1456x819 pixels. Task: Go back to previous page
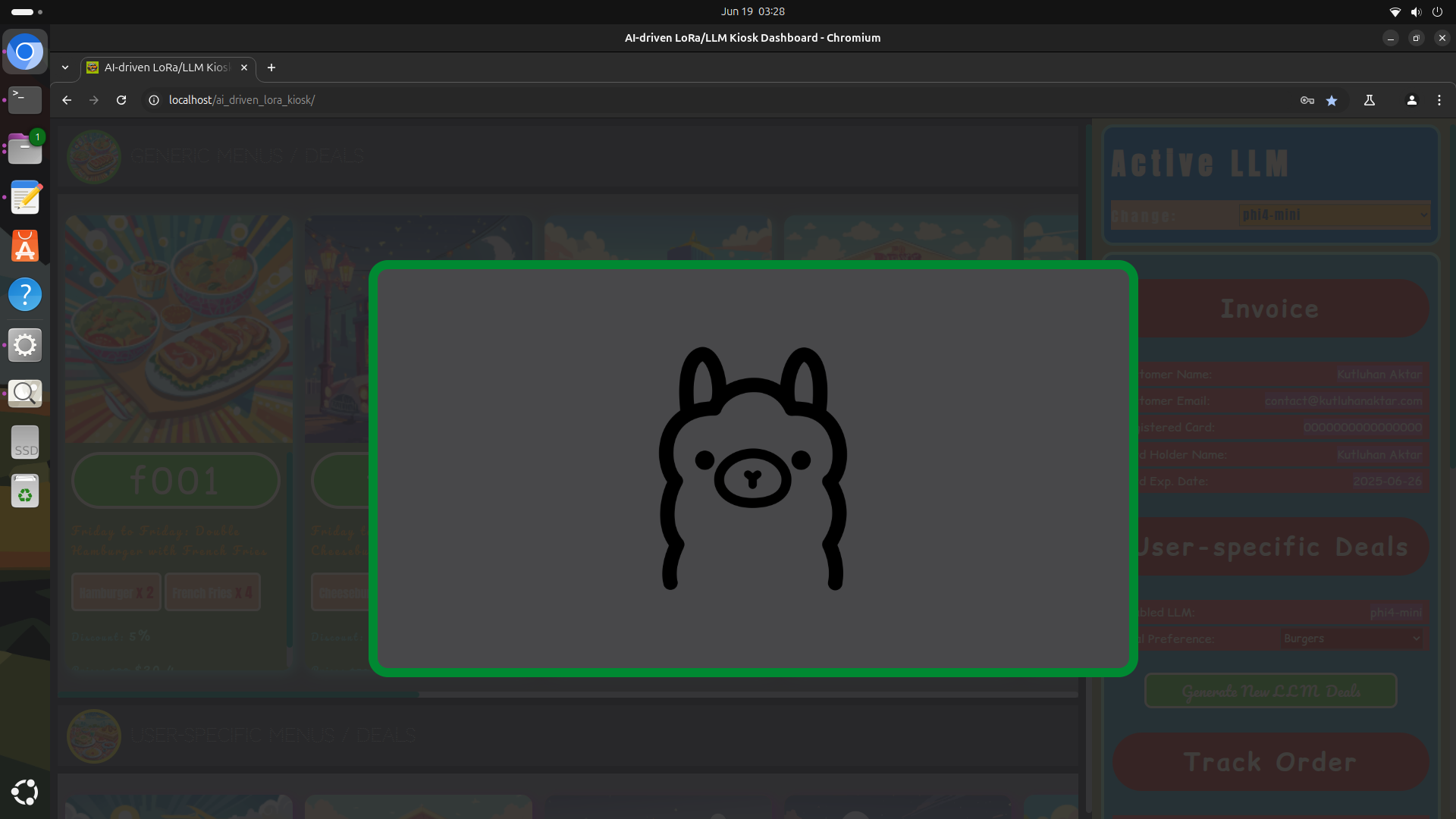(x=67, y=100)
